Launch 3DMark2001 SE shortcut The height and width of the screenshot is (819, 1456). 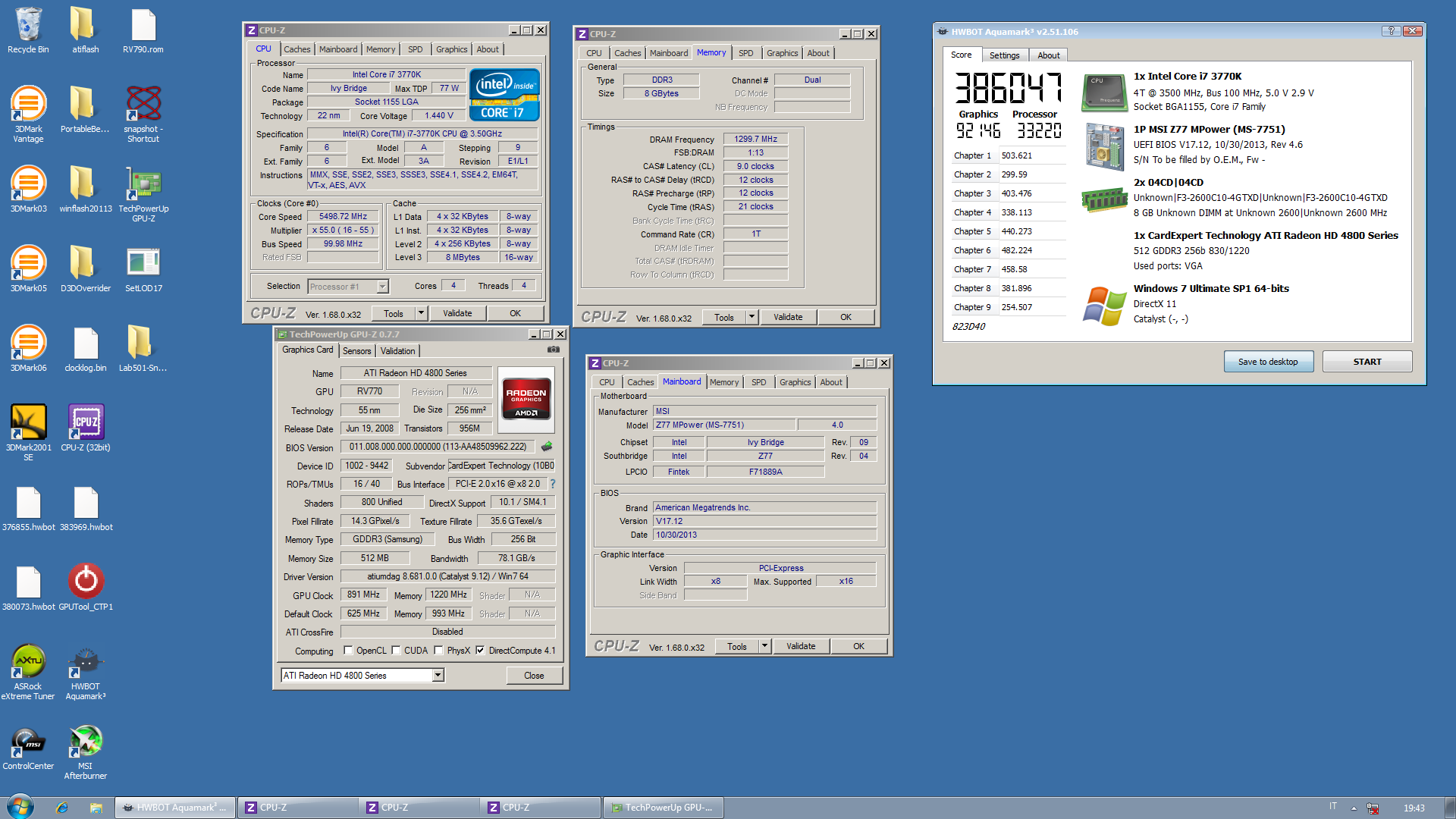(28, 432)
